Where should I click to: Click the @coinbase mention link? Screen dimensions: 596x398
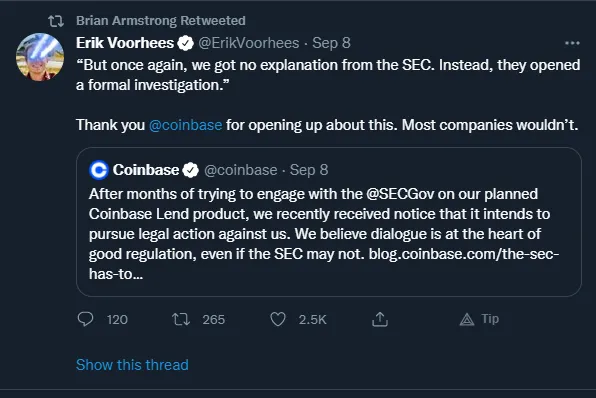coord(185,125)
